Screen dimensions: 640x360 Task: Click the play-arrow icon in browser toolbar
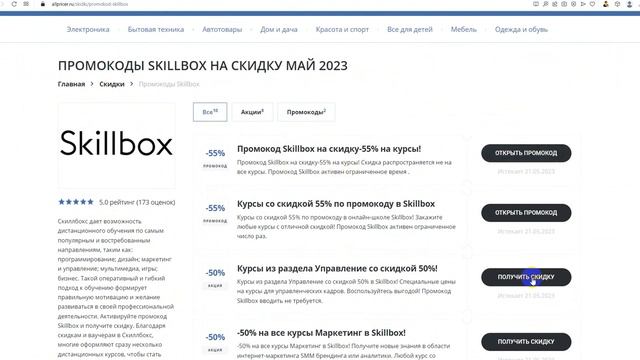[583, 4]
